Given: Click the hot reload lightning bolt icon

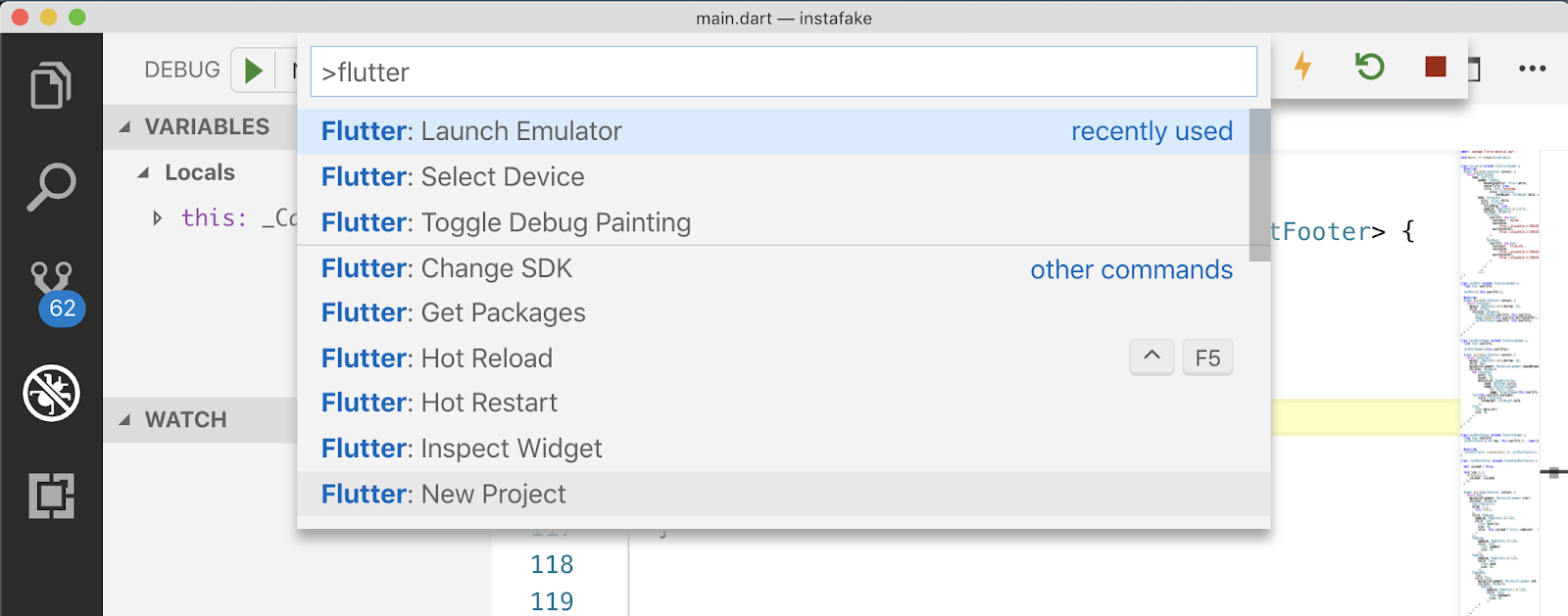Looking at the screenshot, I should pos(1302,66).
